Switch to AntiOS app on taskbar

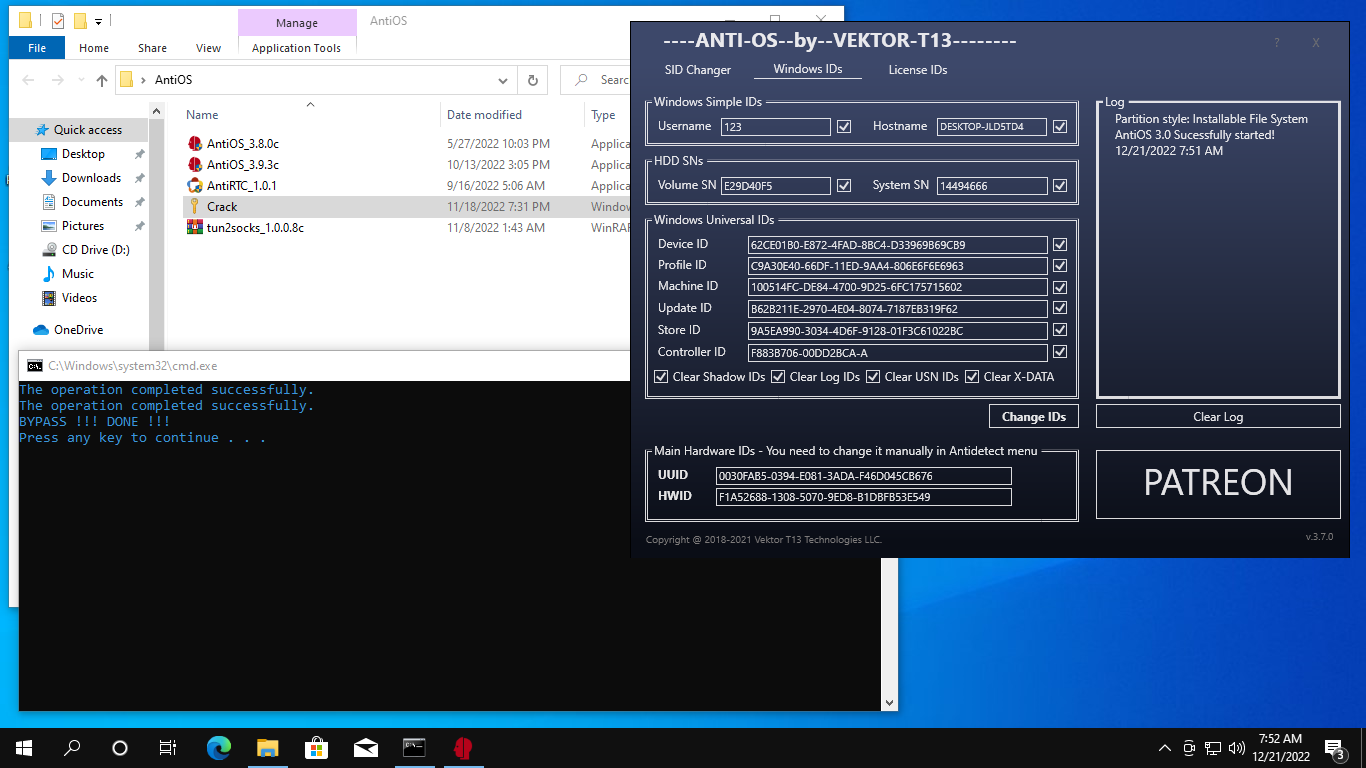pyautogui.click(x=462, y=747)
